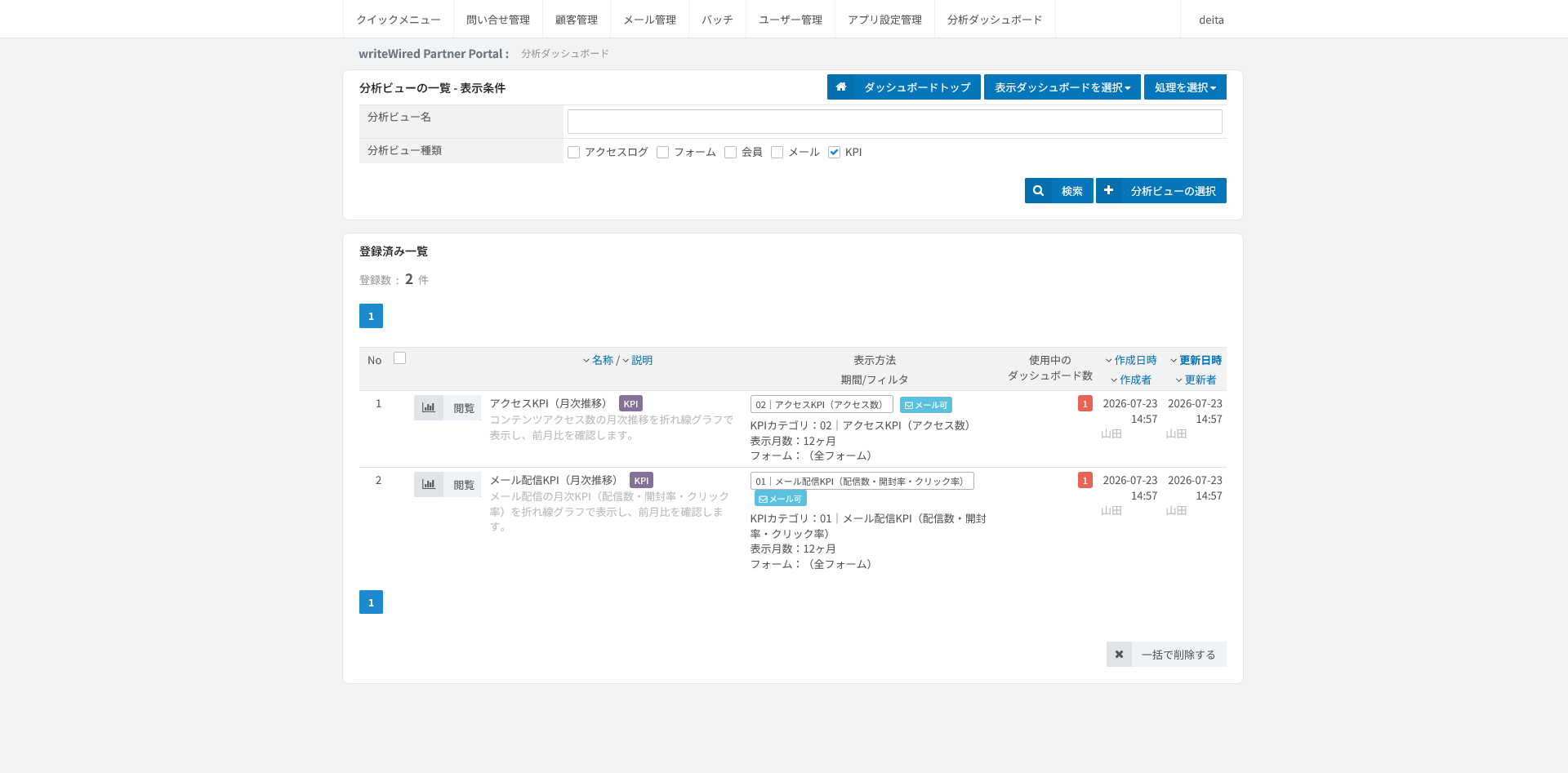Viewport: 1568px width, 773px height.
Task: Click purple KPI tag on メール配信KPI
Action: pyautogui.click(x=641, y=481)
